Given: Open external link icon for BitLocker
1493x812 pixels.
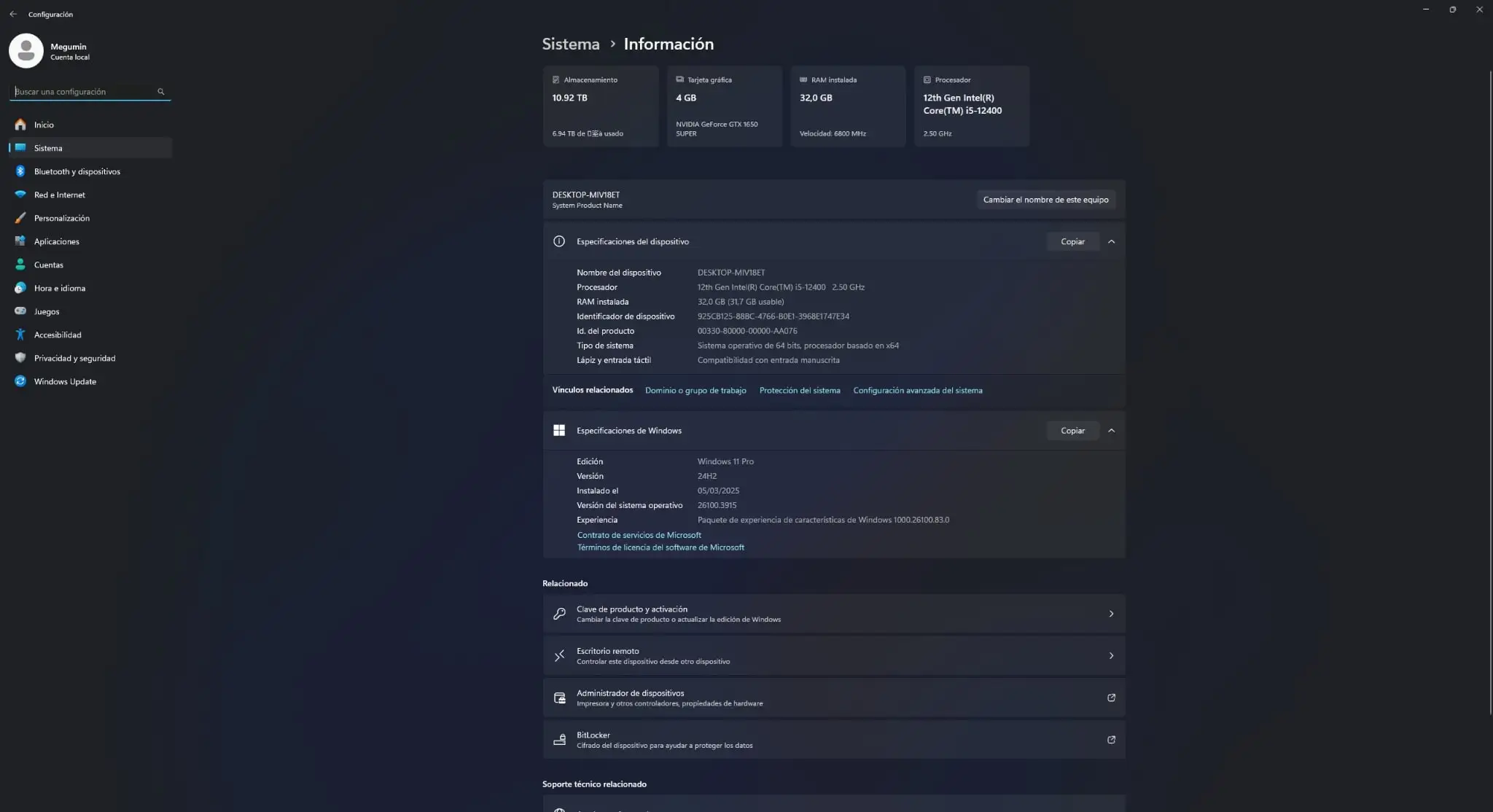Looking at the screenshot, I should click(x=1111, y=740).
